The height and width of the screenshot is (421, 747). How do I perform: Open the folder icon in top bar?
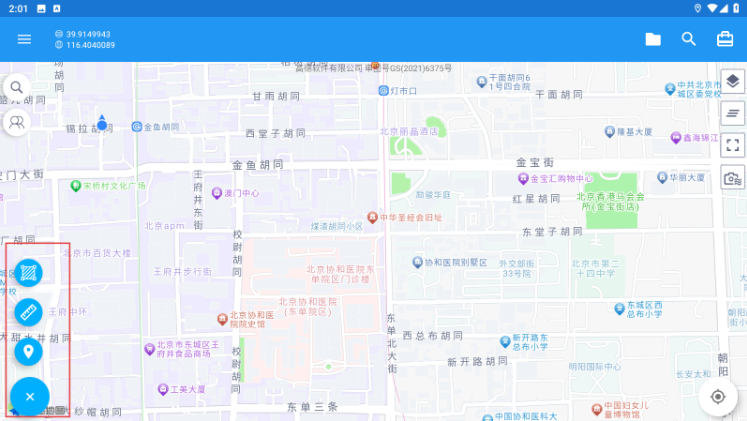pyautogui.click(x=653, y=39)
